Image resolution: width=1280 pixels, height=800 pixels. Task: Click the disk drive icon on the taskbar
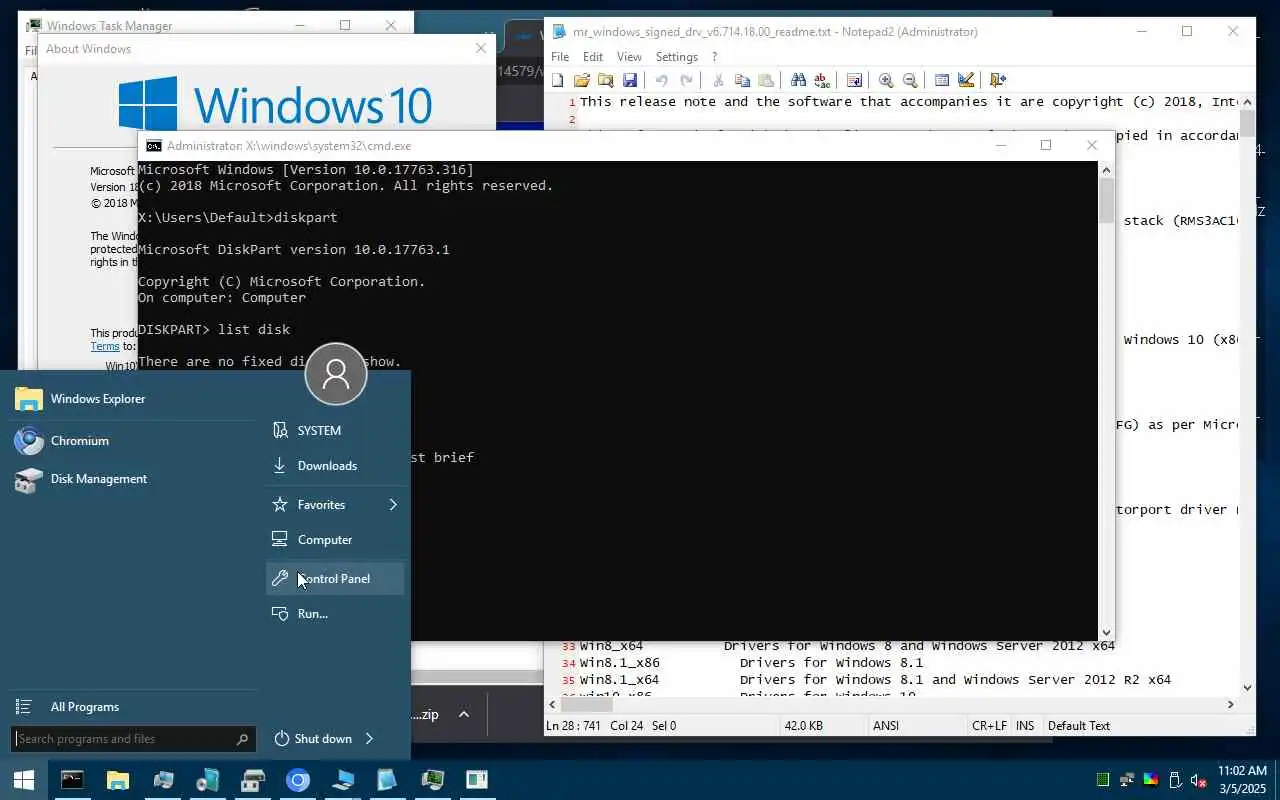[x=253, y=780]
